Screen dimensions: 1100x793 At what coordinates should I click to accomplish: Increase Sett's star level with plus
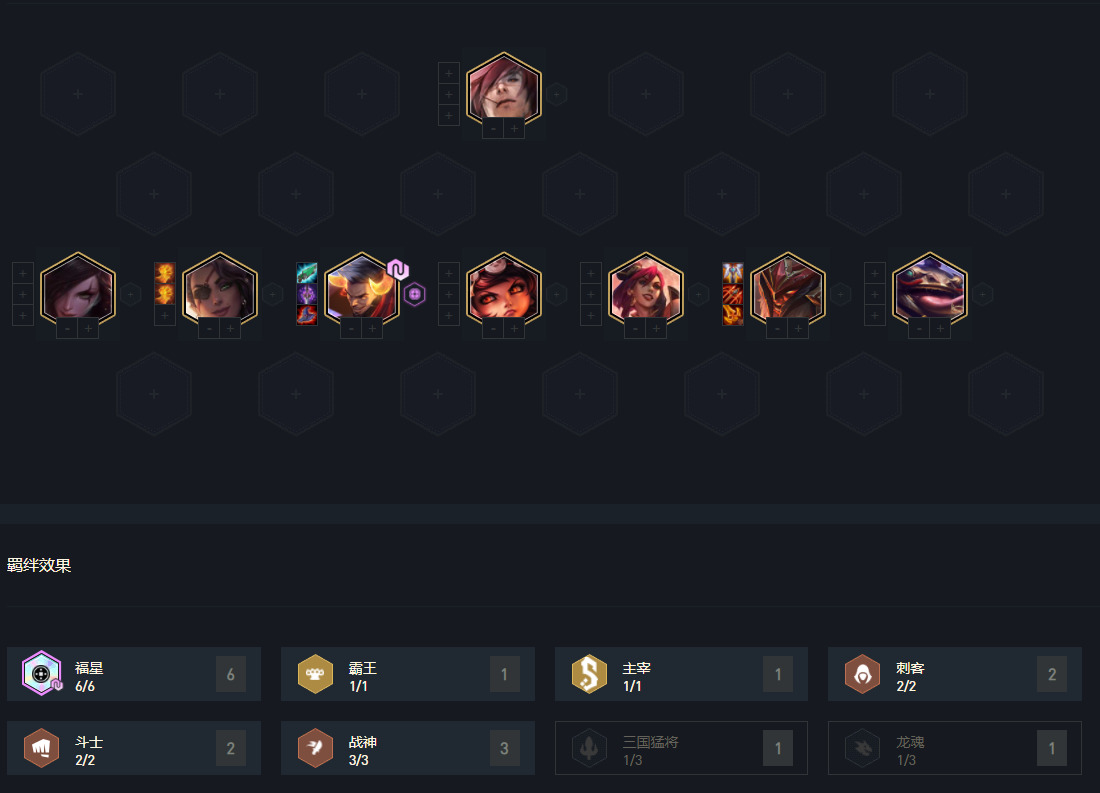(514, 128)
